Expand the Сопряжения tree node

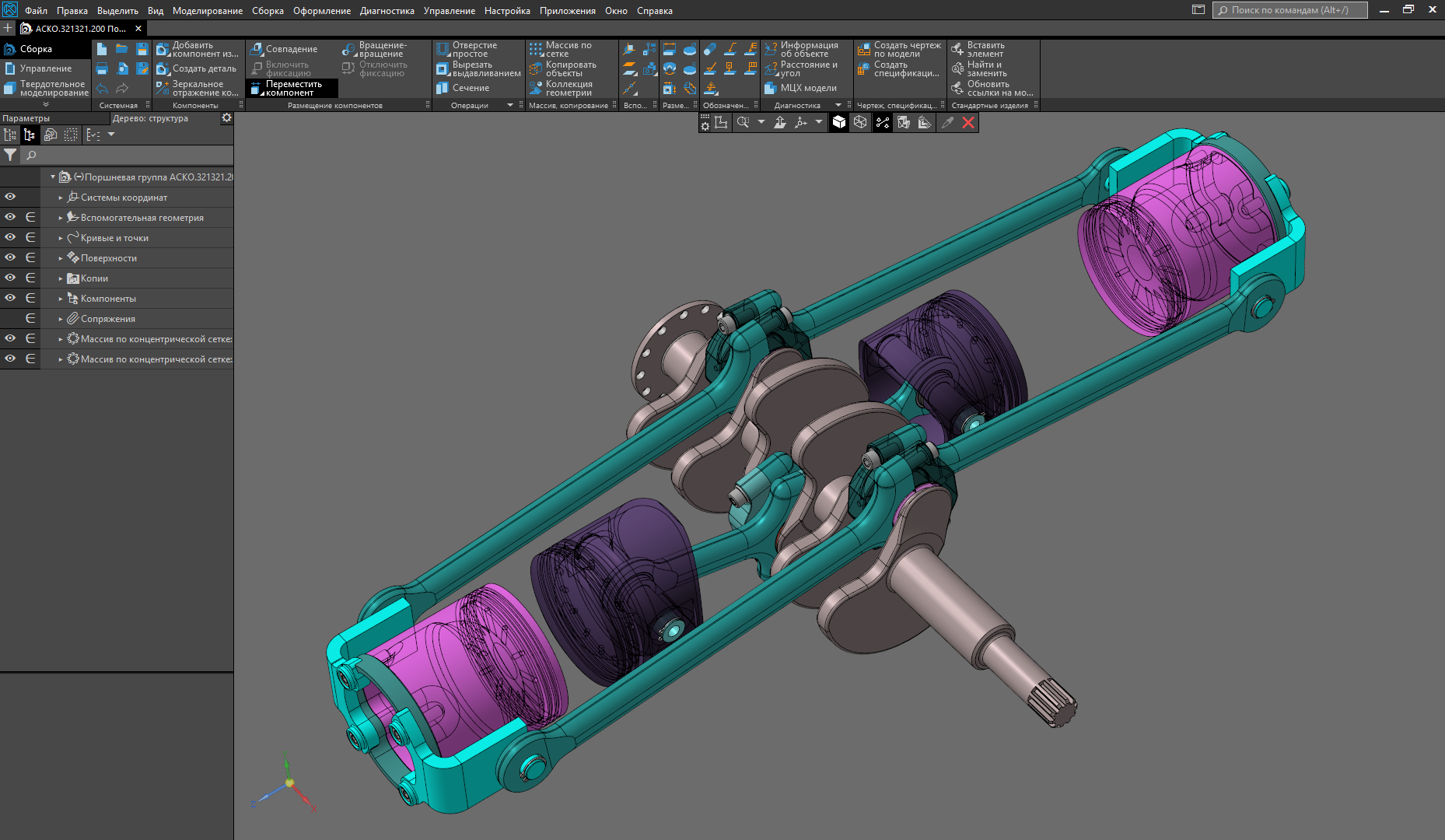[61, 319]
